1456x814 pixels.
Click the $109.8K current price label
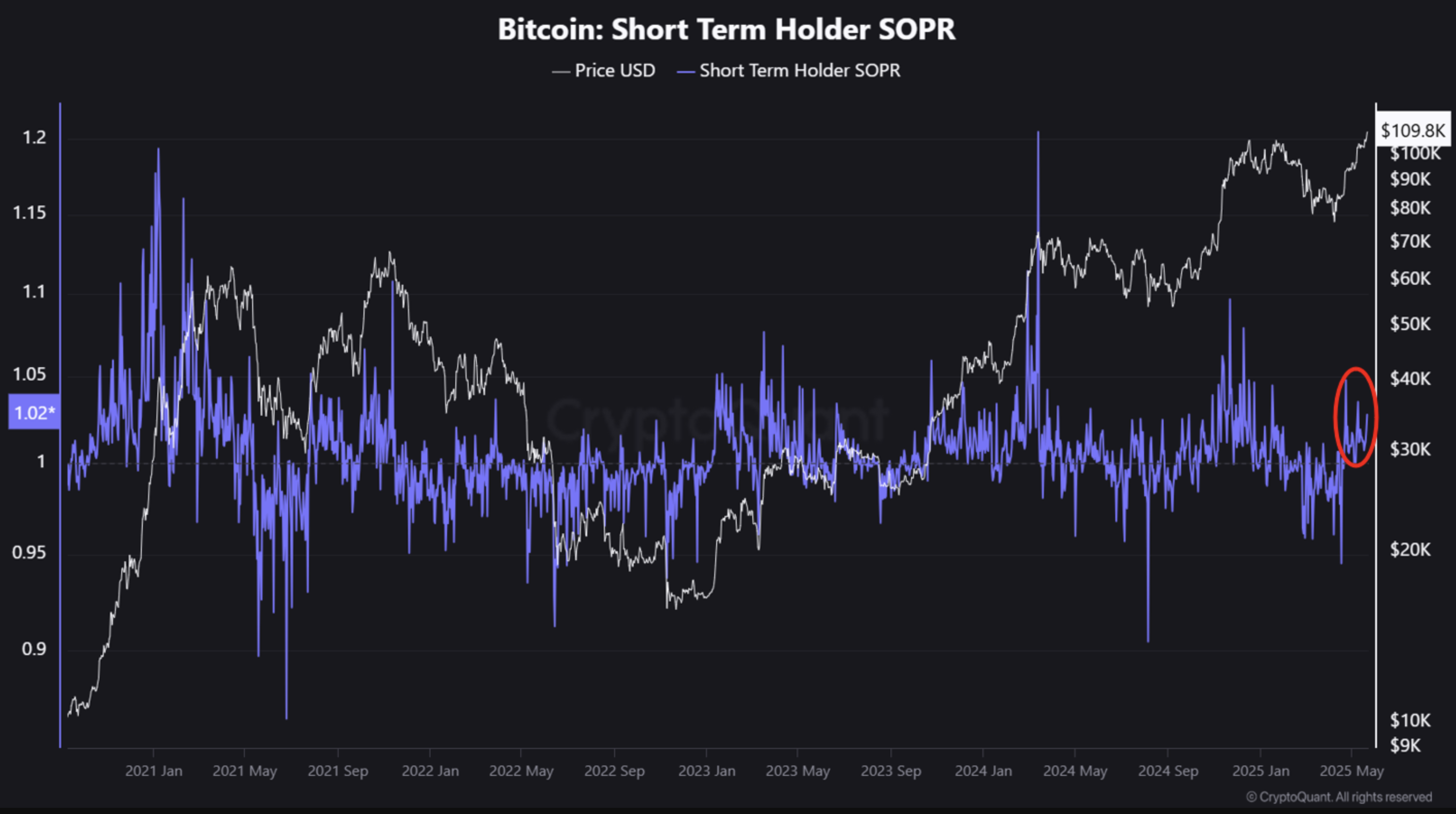pos(1413,131)
